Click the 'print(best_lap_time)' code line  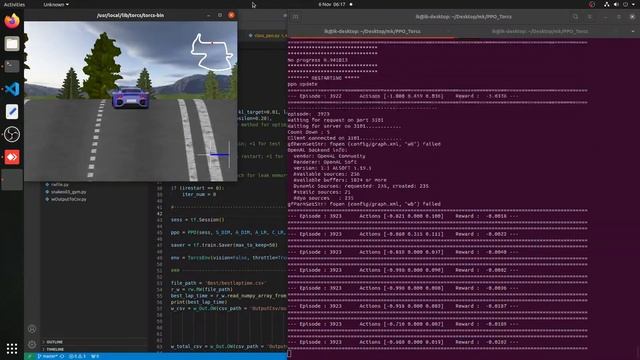coord(199,302)
